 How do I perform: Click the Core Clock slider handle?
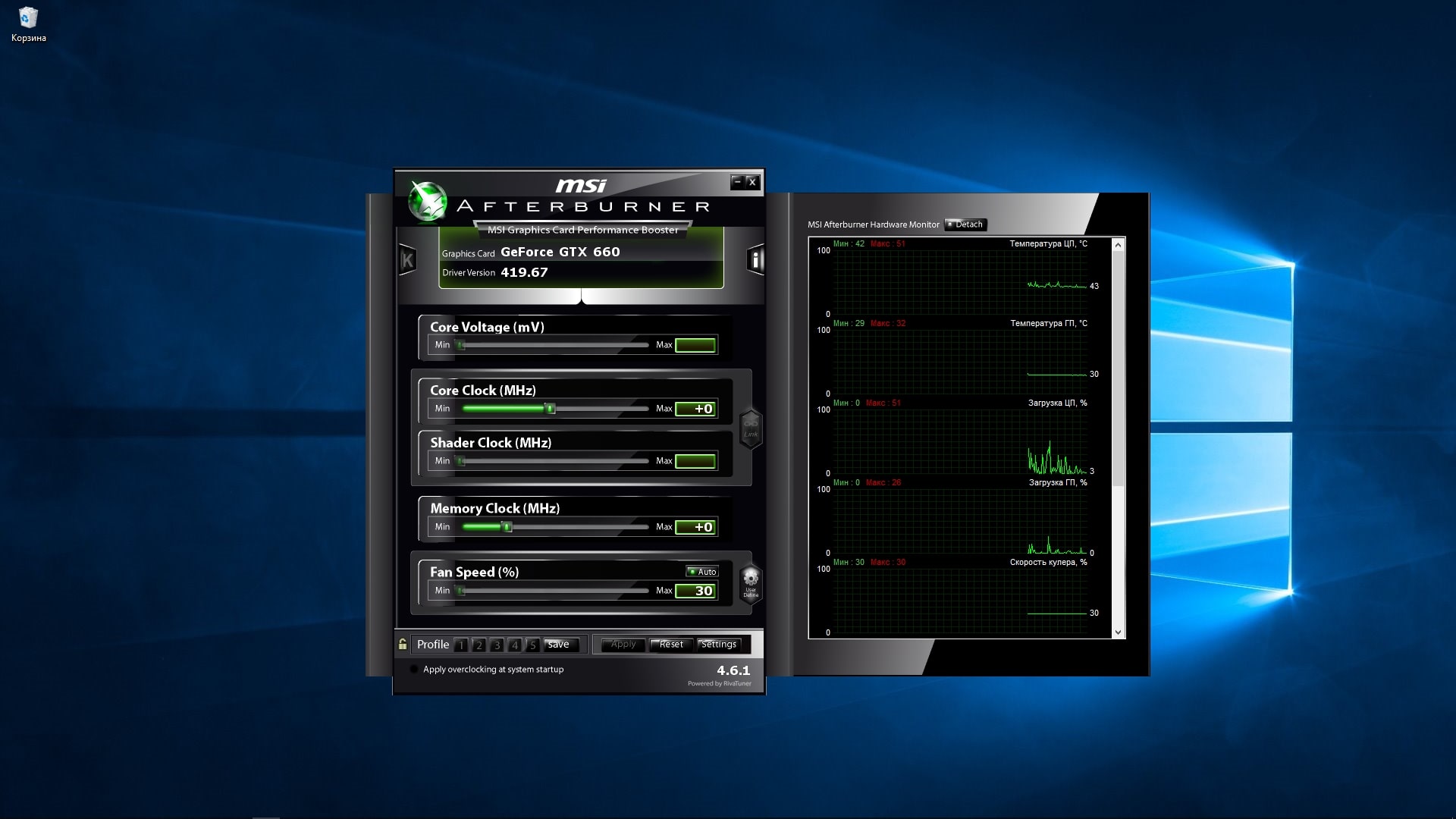[551, 409]
